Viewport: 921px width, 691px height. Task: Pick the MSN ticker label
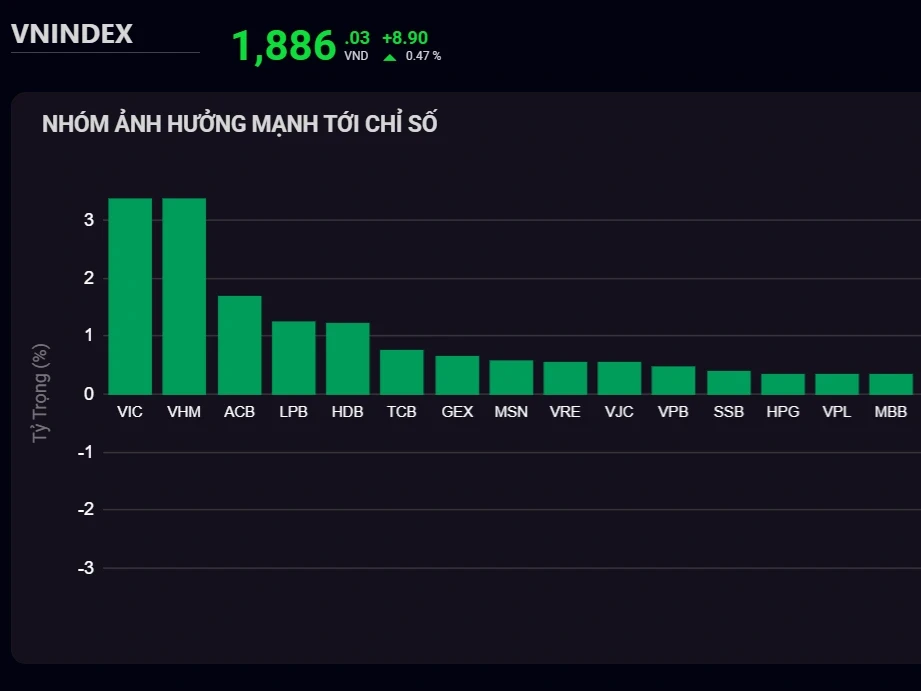[x=511, y=412]
